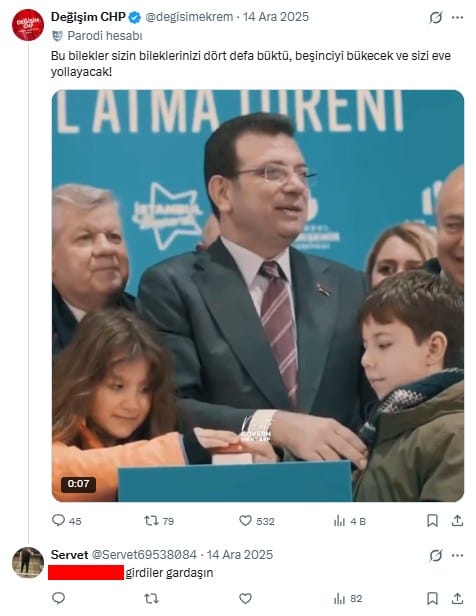Like Servet's reply
This screenshot has width=476, height=616.
245,598
